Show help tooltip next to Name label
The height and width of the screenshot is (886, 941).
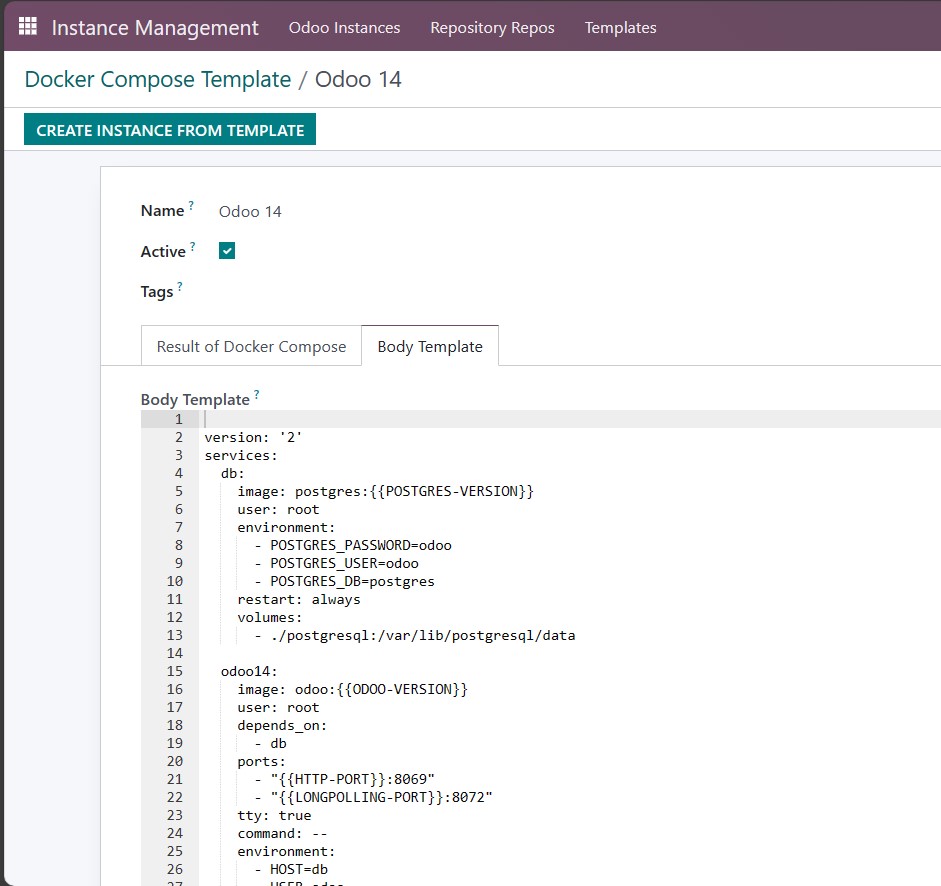(191, 205)
